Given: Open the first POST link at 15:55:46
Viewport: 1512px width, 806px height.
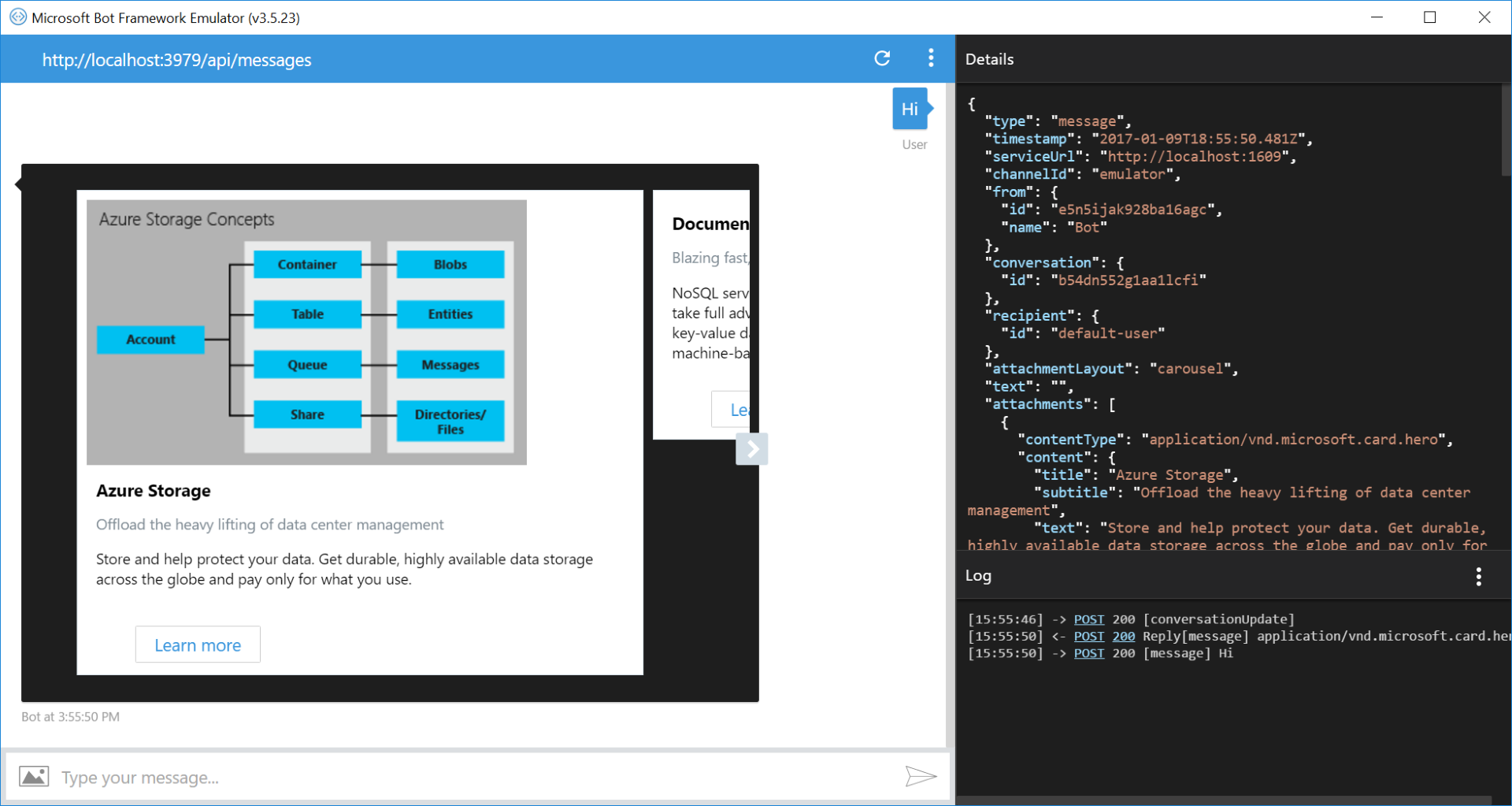Looking at the screenshot, I should [x=1089, y=619].
